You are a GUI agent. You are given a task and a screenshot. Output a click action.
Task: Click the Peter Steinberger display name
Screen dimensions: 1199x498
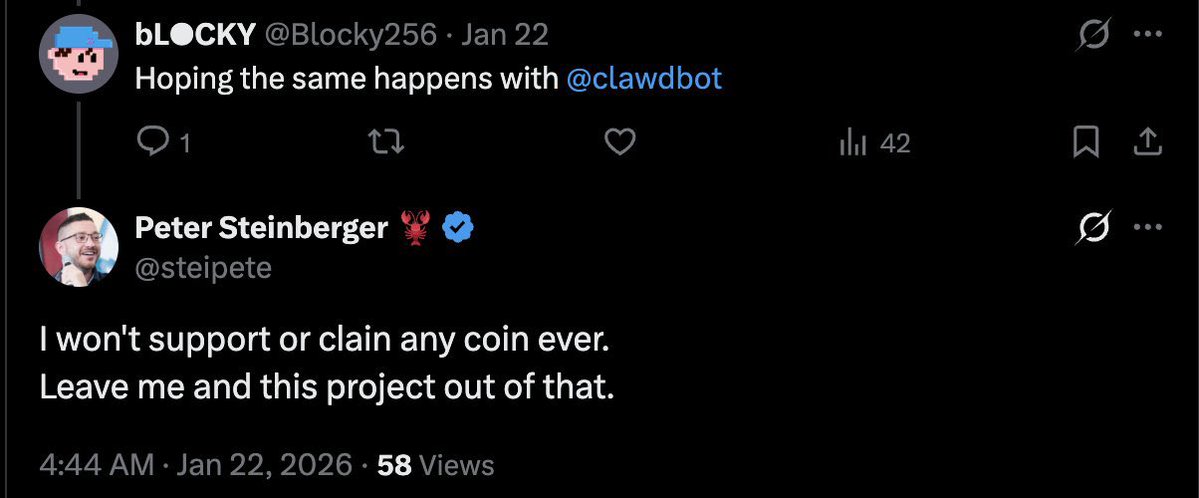point(261,229)
